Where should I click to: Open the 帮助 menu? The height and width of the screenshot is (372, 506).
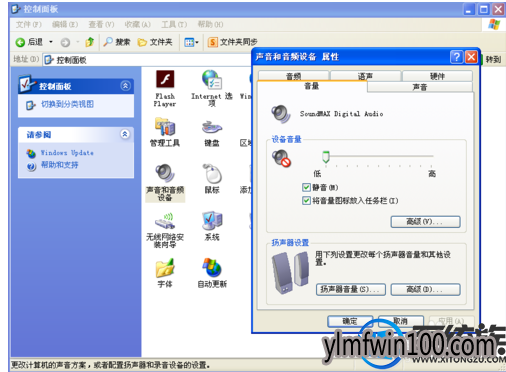pyautogui.click(x=210, y=24)
